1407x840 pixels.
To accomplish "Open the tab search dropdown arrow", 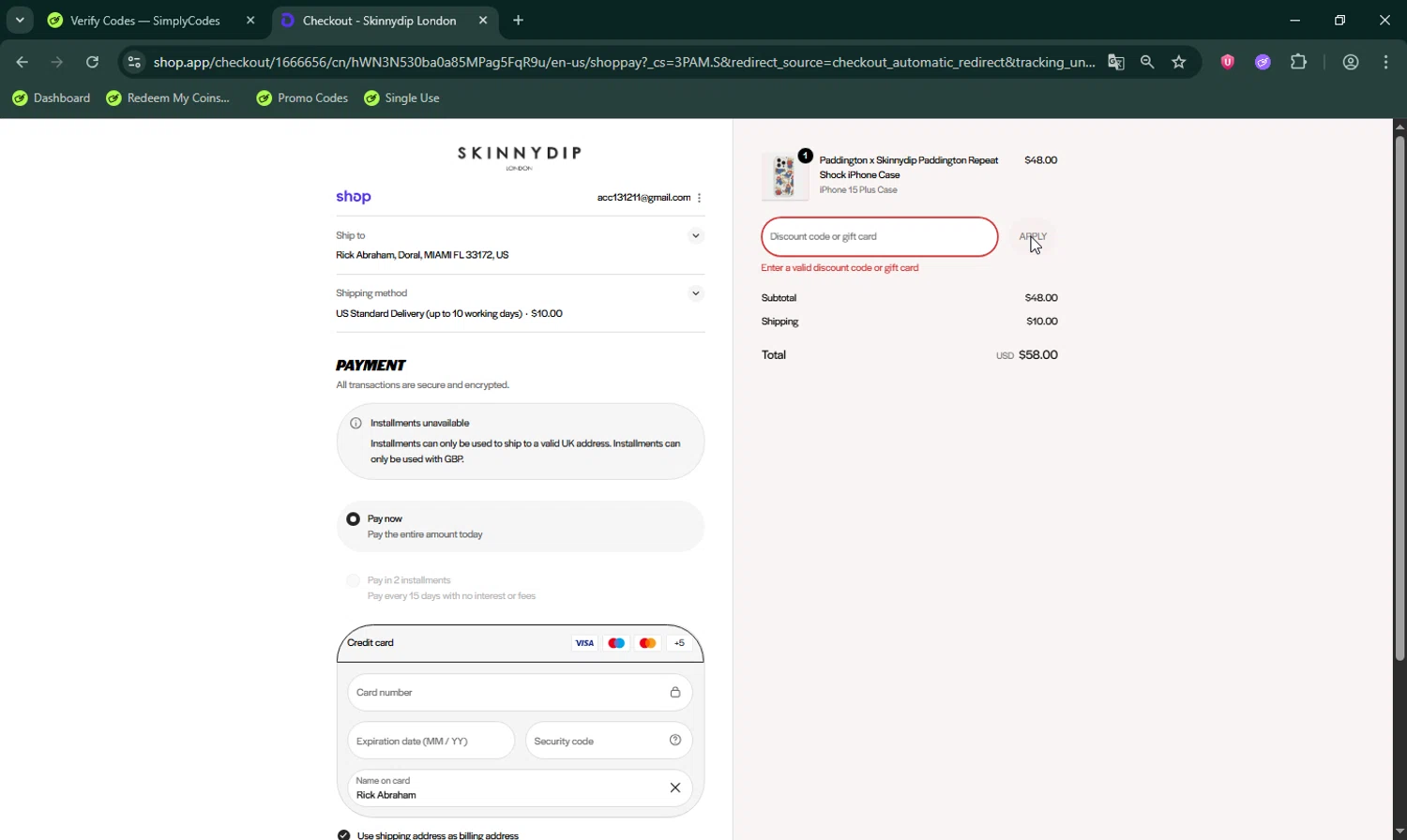I will 20,20.
